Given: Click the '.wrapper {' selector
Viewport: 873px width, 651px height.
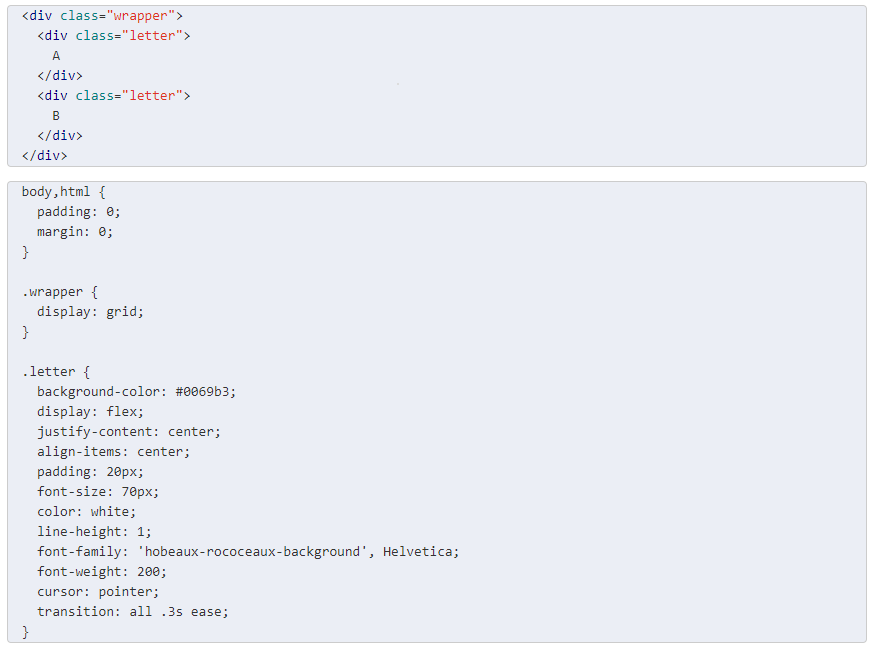Looking at the screenshot, I should (x=60, y=292).
